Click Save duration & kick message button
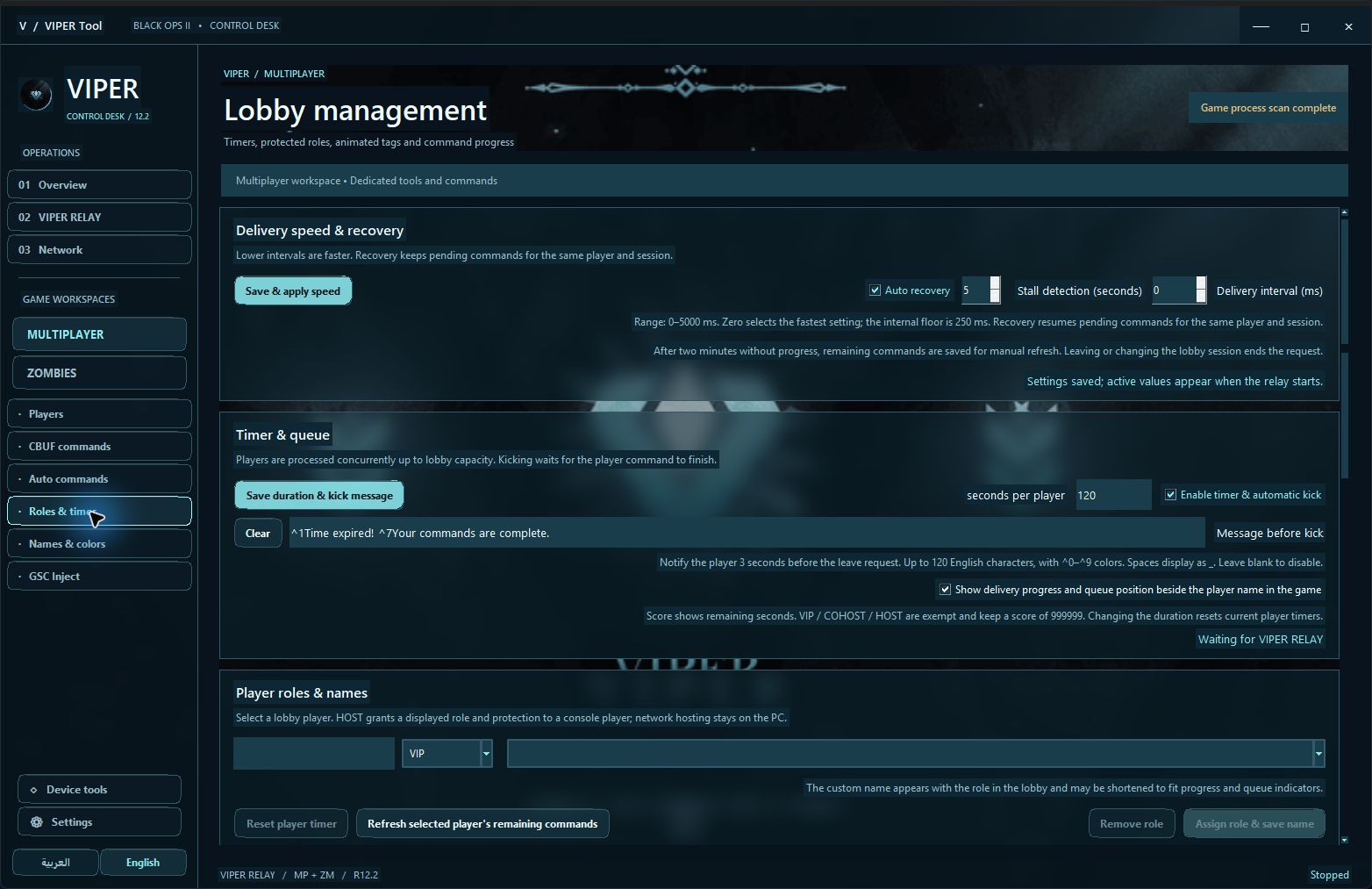This screenshot has width=1372, height=889. (319, 495)
